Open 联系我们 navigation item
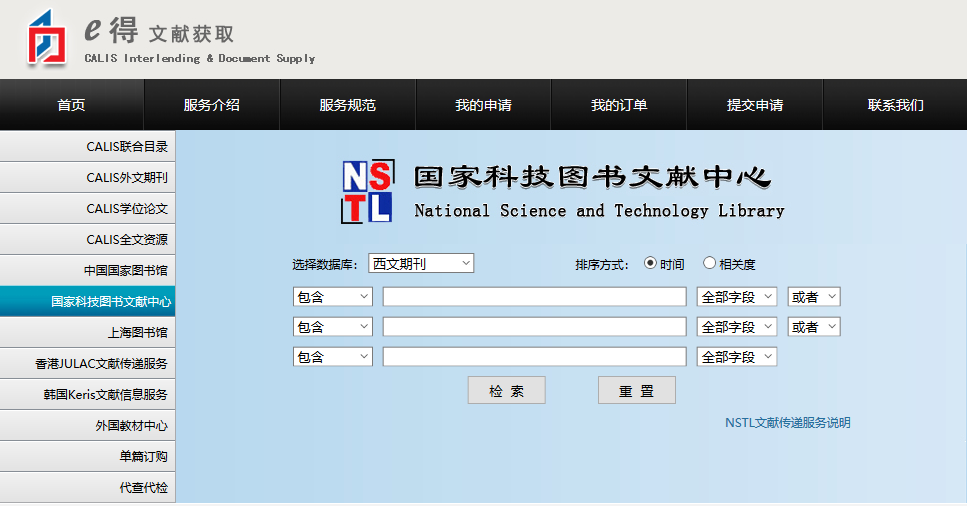 tap(895, 105)
